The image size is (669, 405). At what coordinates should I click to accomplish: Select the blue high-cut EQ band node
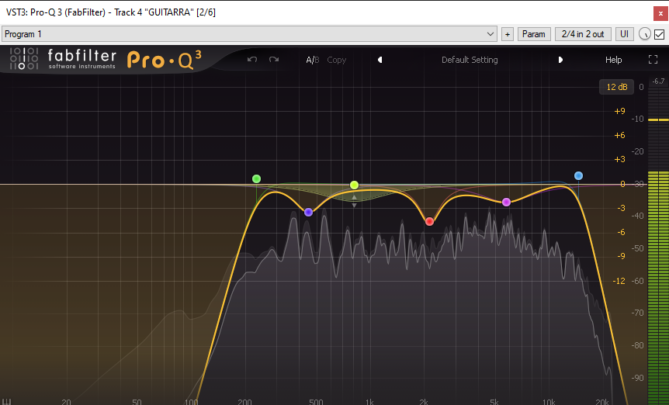coord(578,176)
